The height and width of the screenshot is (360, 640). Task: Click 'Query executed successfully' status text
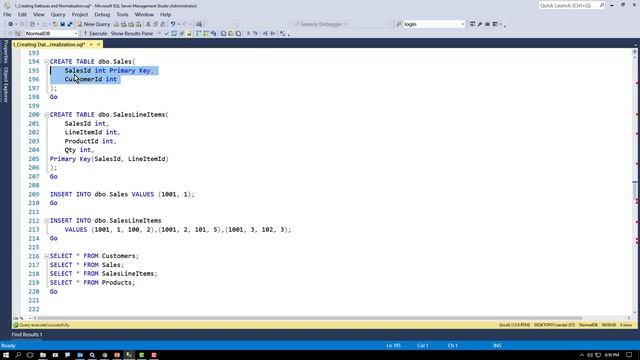44,325
